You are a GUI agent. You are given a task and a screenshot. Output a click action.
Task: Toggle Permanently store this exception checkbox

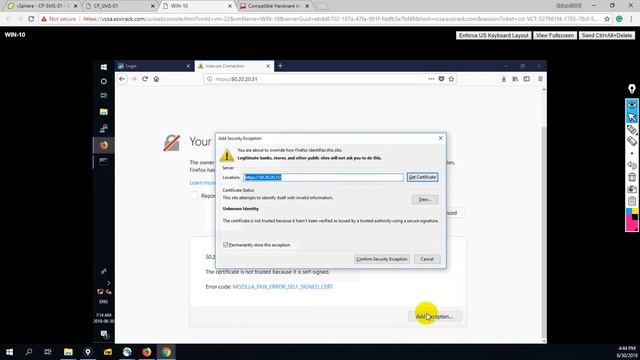[x=225, y=245]
